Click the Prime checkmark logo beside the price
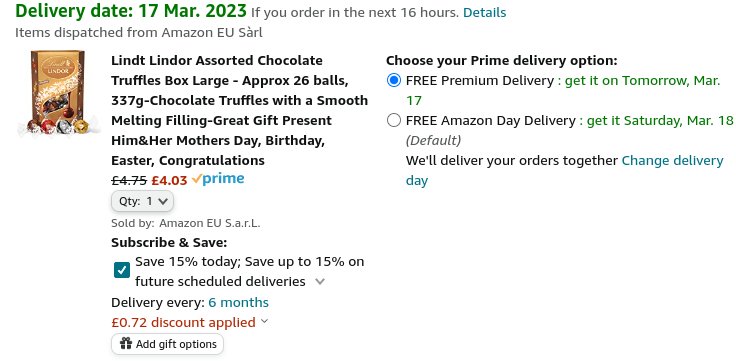 click(x=218, y=179)
